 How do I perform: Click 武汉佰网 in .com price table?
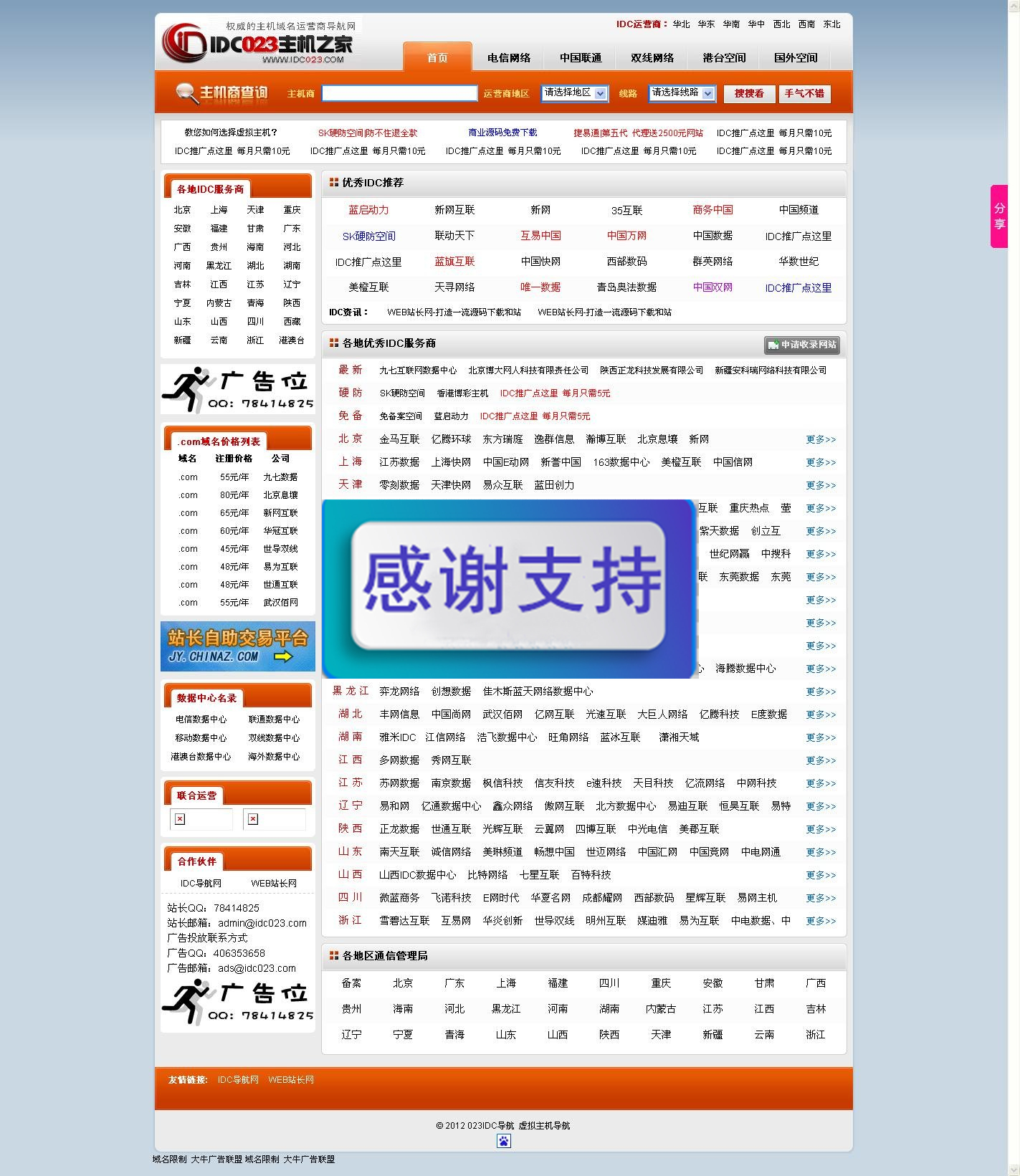(x=280, y=603)
